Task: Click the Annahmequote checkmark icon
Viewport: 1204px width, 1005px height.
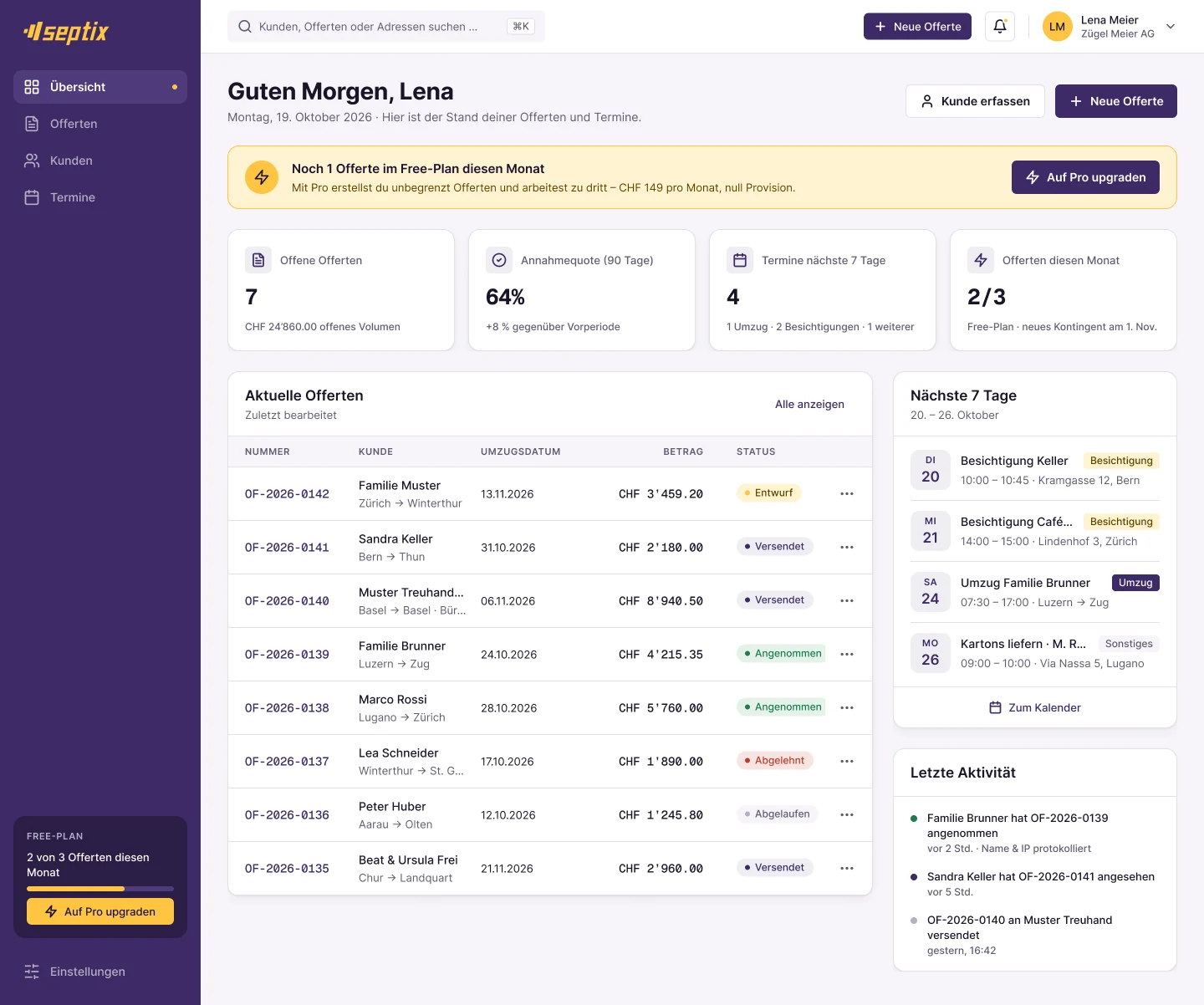Action: click(x=499, y=260)
